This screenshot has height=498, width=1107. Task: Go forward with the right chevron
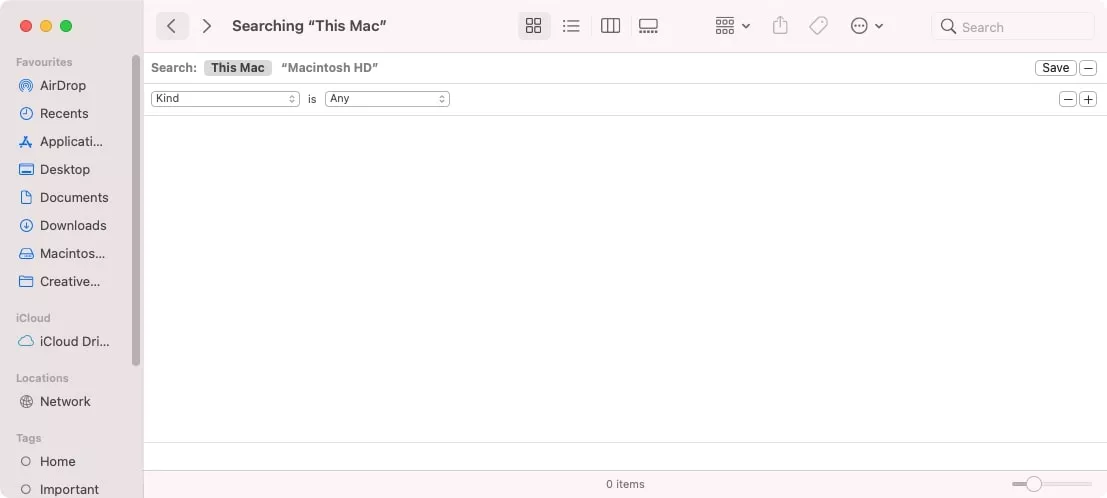206,26
